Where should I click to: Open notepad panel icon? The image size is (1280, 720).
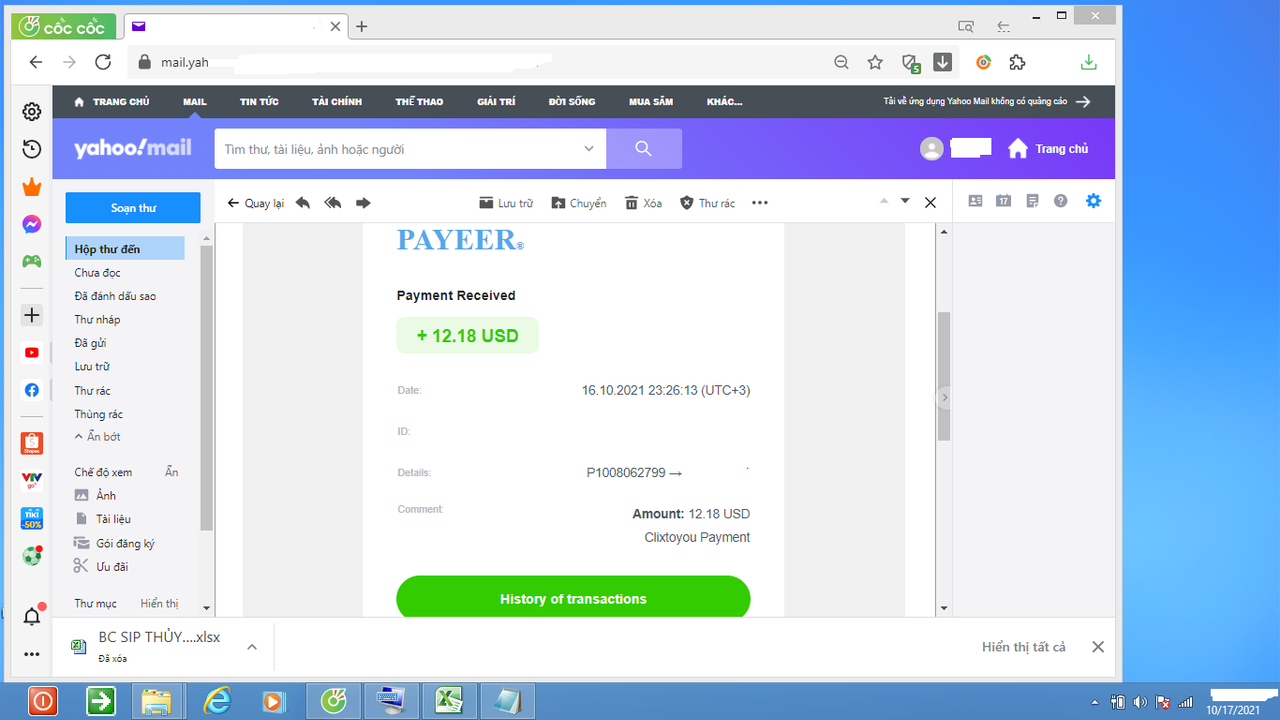click(1033, 201)
